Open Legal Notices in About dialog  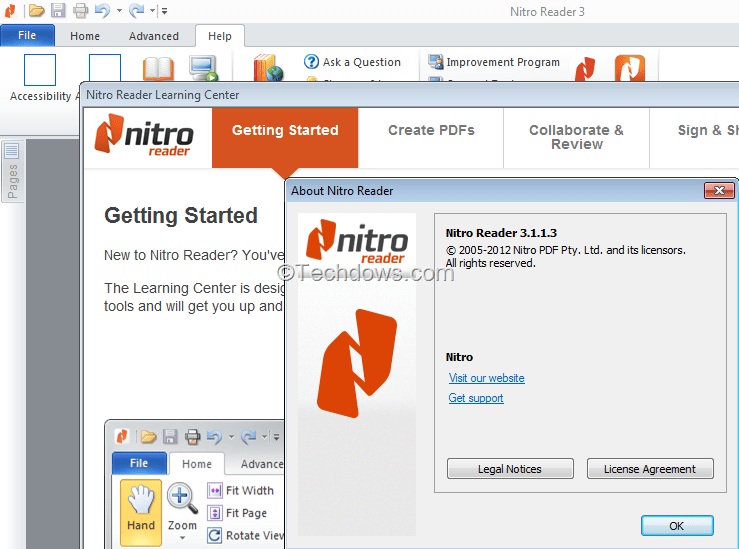pos(510,469)
